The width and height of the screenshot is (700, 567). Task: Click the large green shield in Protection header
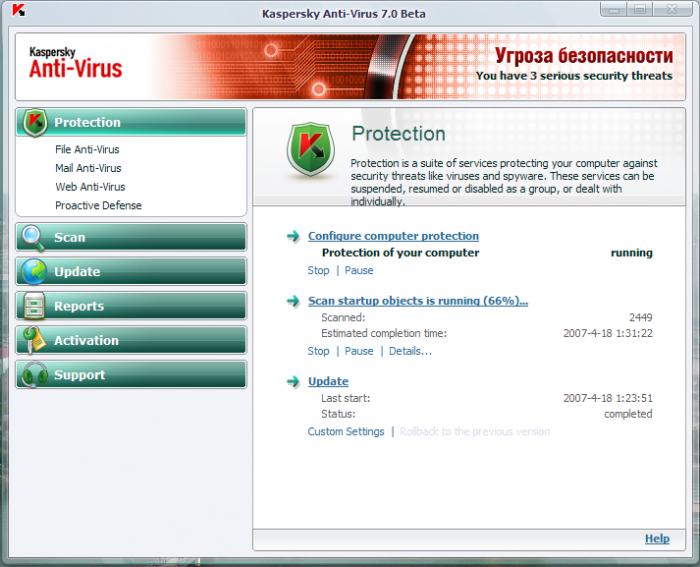[311, 149]
